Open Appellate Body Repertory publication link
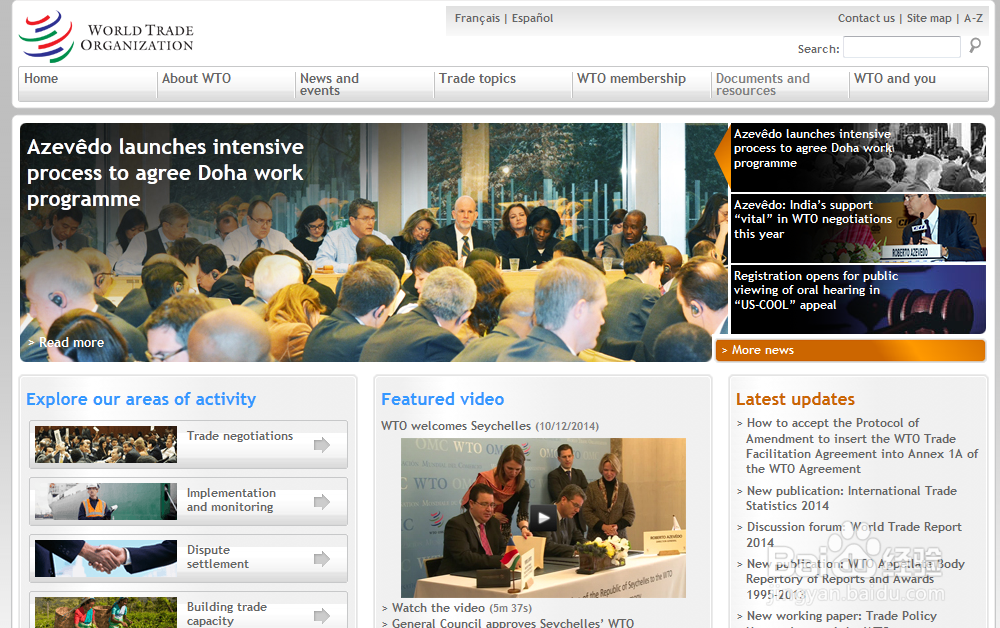The height and width of the screenshot is (628, 1000). coord(855,579)
